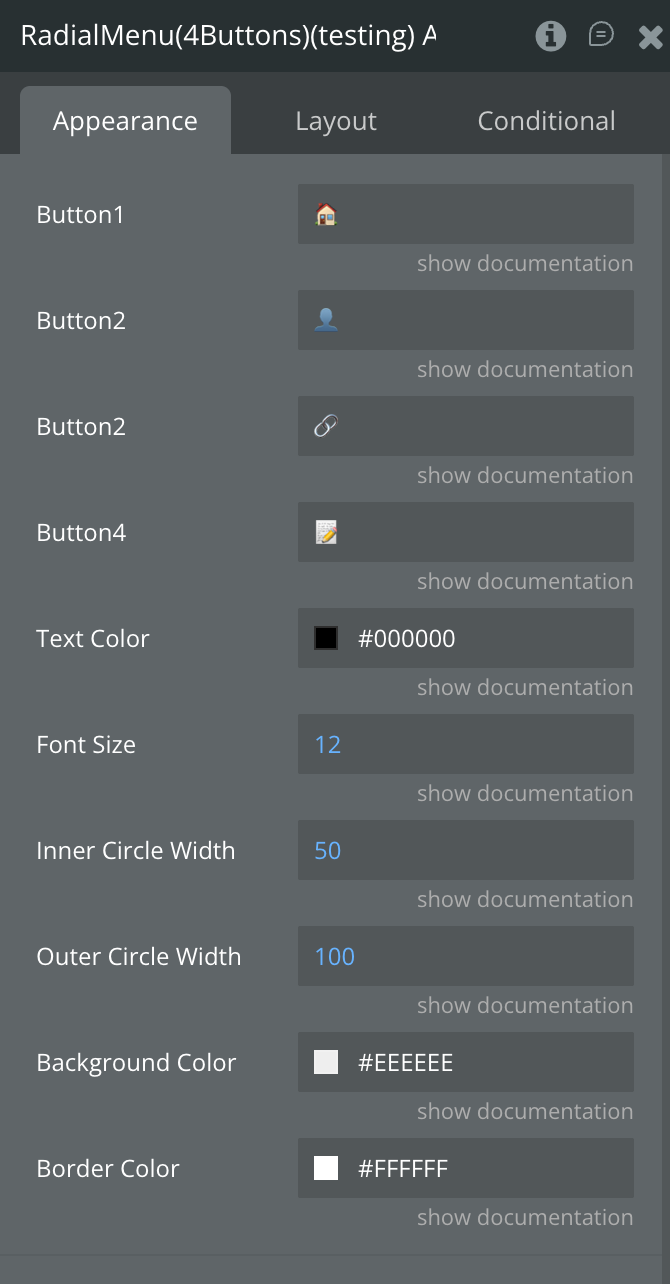Click the person silhouette emoji icon

pyautogui.click(x=326, y=320)
